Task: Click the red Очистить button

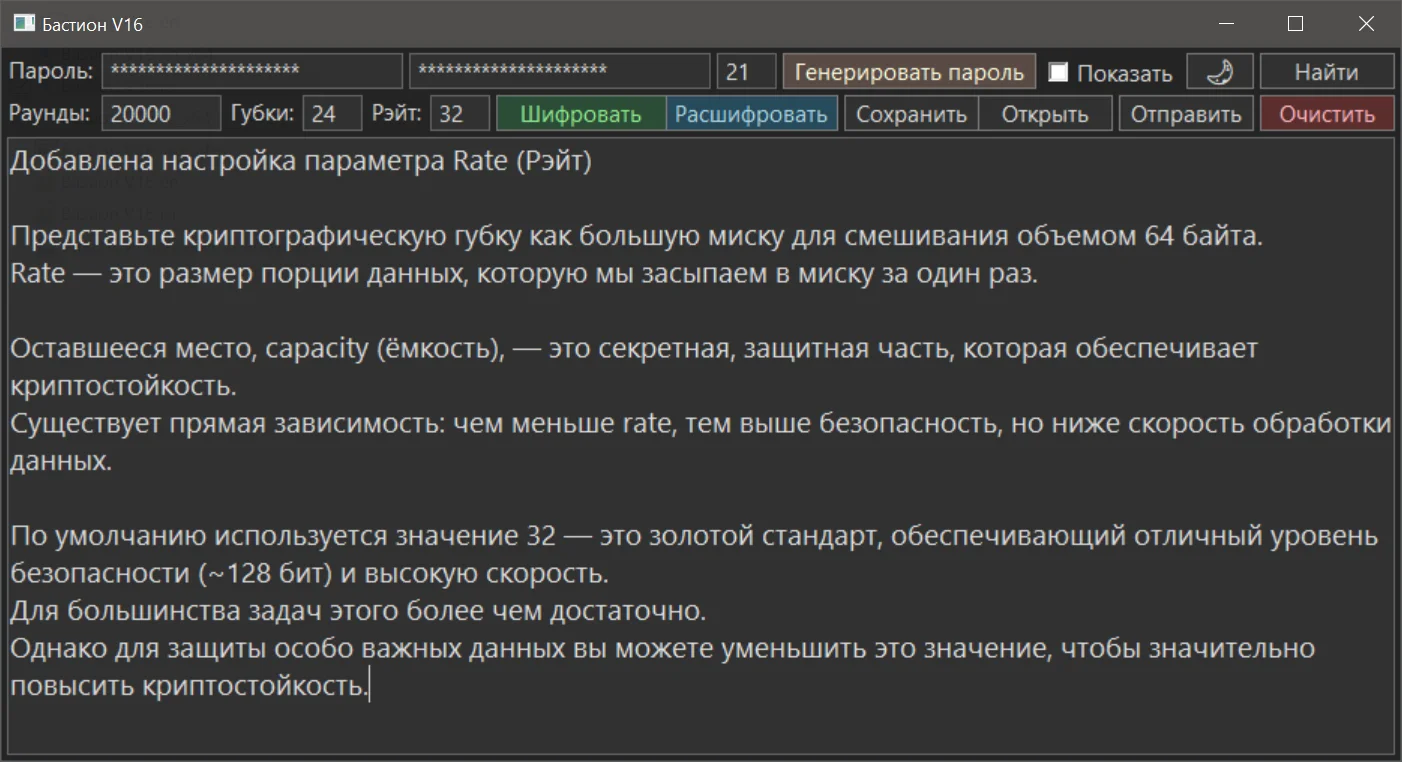Action: pyautogui.click(x=1327, y=113)
